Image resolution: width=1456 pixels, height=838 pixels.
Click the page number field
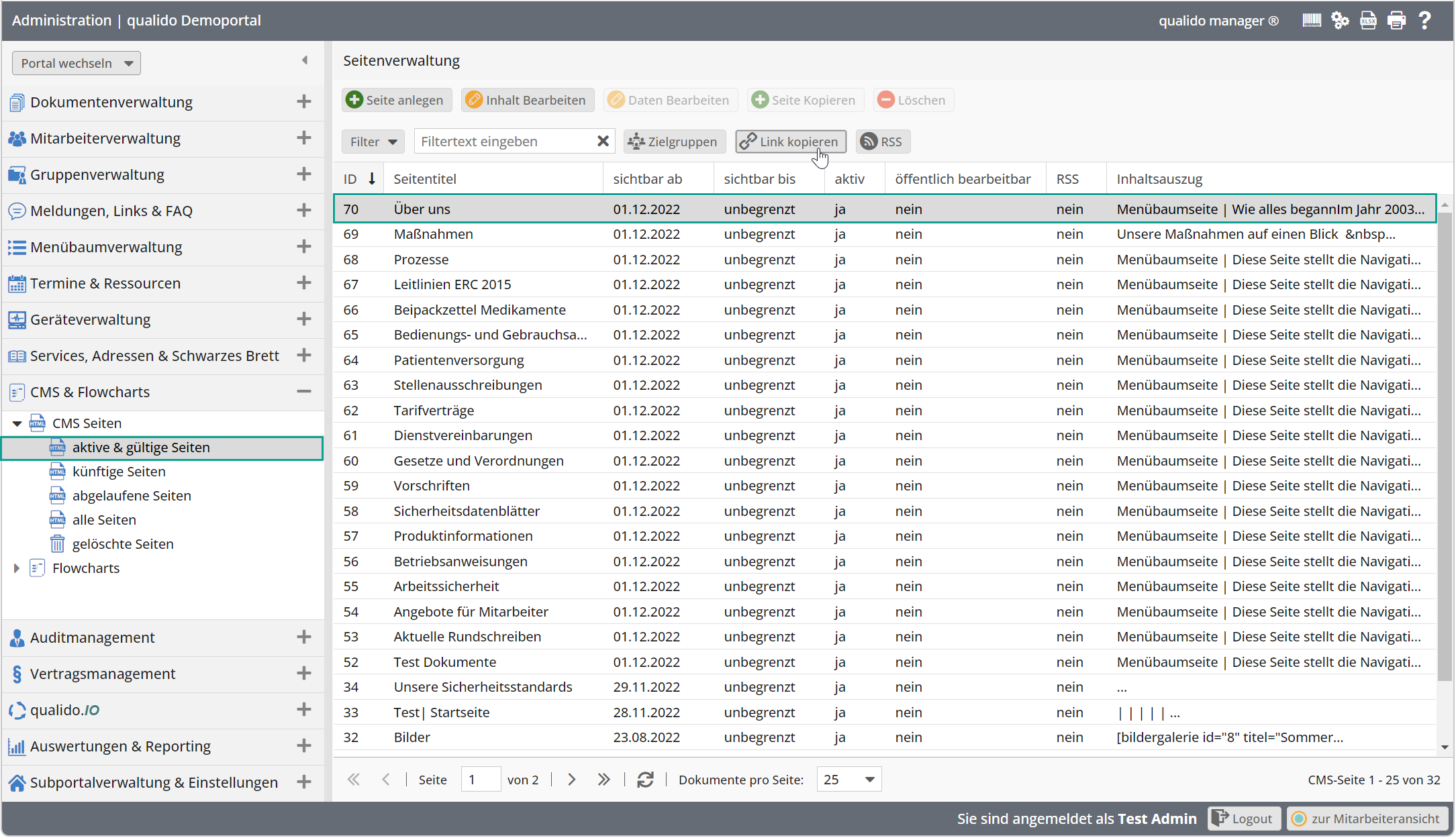click(x=481, y=780)
